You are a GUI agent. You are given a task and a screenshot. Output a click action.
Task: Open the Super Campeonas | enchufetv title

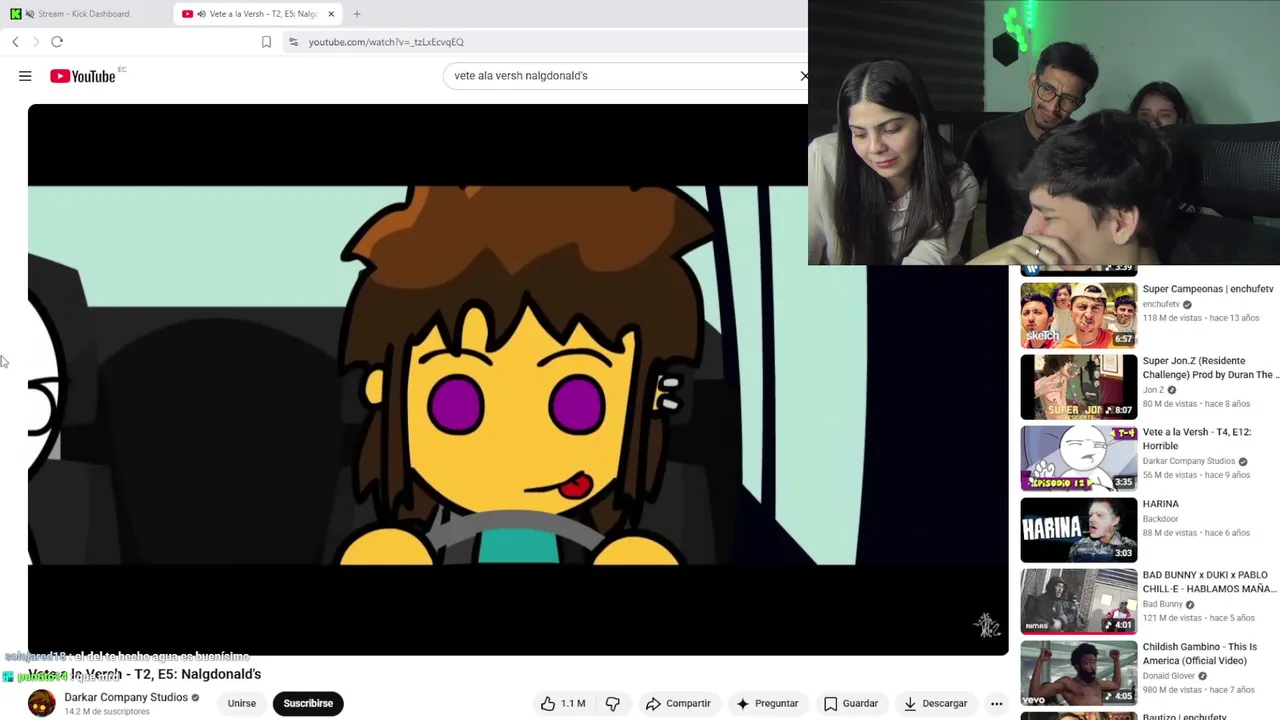[x=1208, y=289]
